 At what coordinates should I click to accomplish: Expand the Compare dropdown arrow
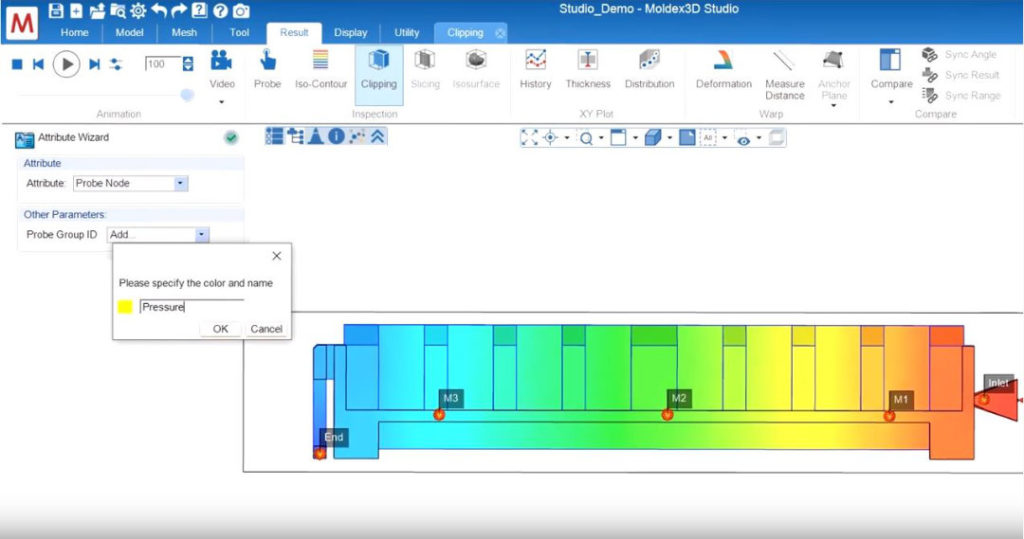coord(891,102)
